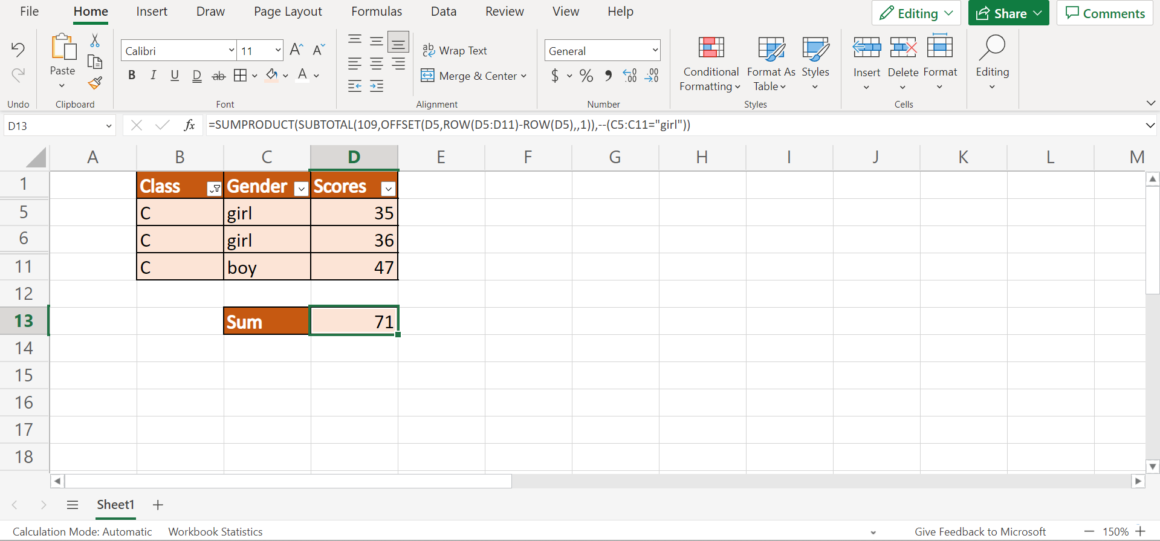Open the Gender column filter dropdown
The height and width of the screenshot is (541, 1160).
(x=301, y=188)
